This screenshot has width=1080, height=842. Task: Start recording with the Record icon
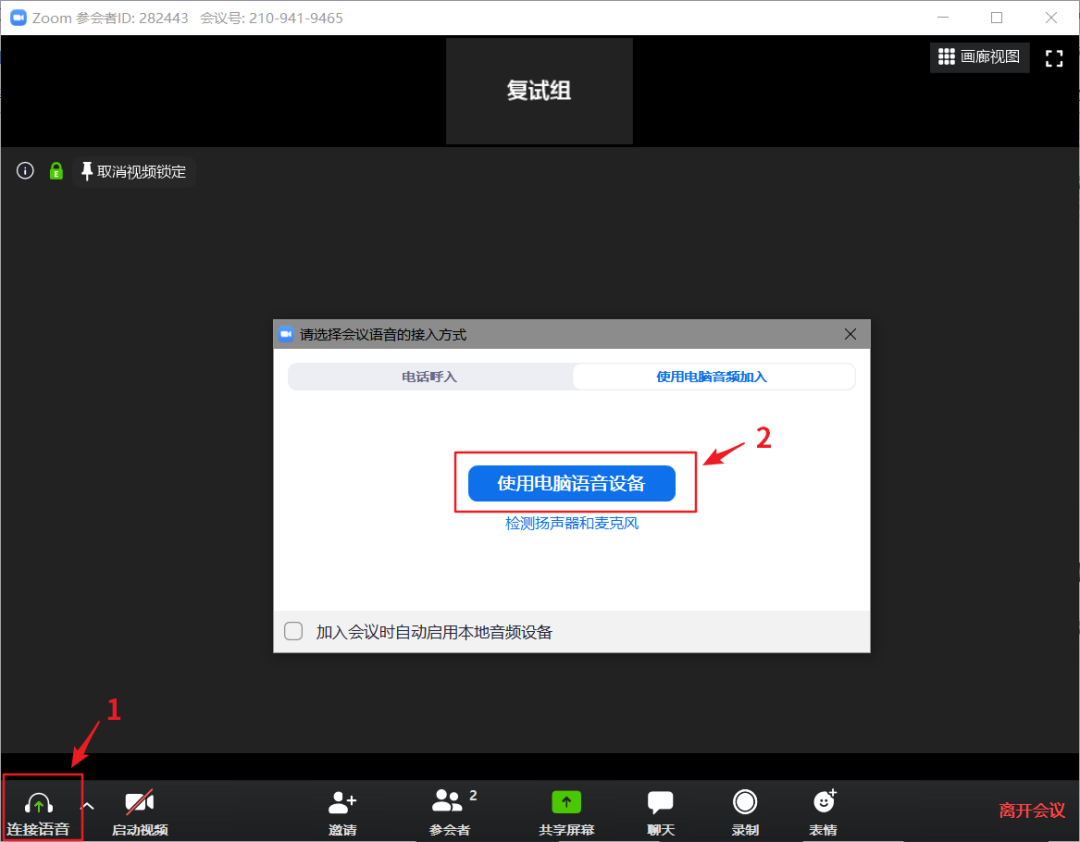click(745, 802)
